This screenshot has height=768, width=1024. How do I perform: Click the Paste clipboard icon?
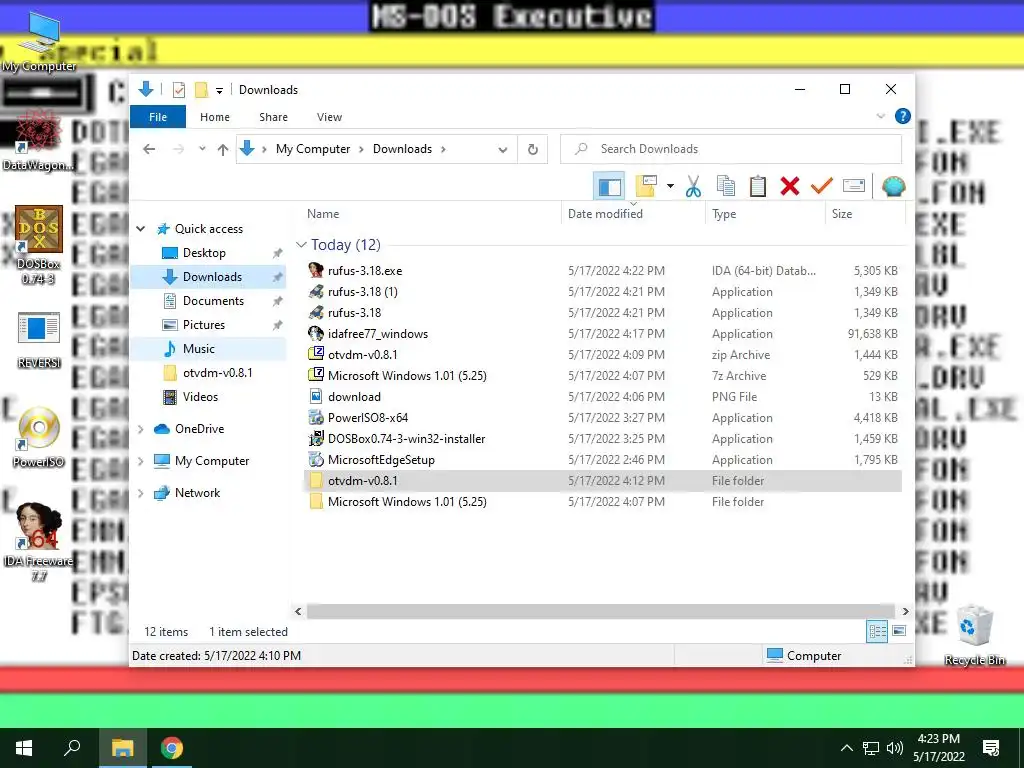pyautogui.click(x=758, y=187)
